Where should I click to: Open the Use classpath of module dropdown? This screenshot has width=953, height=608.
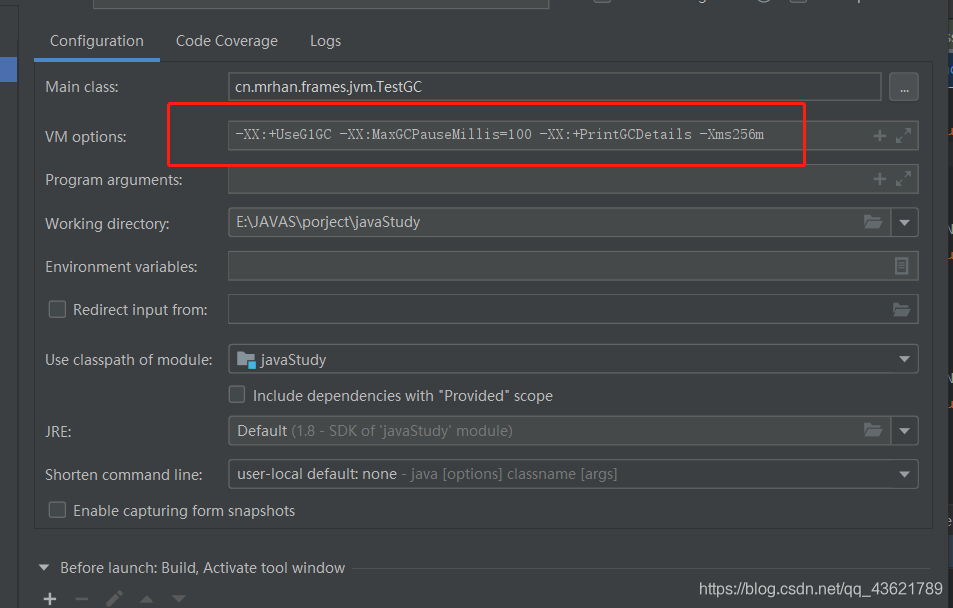[x=904, y=359]
